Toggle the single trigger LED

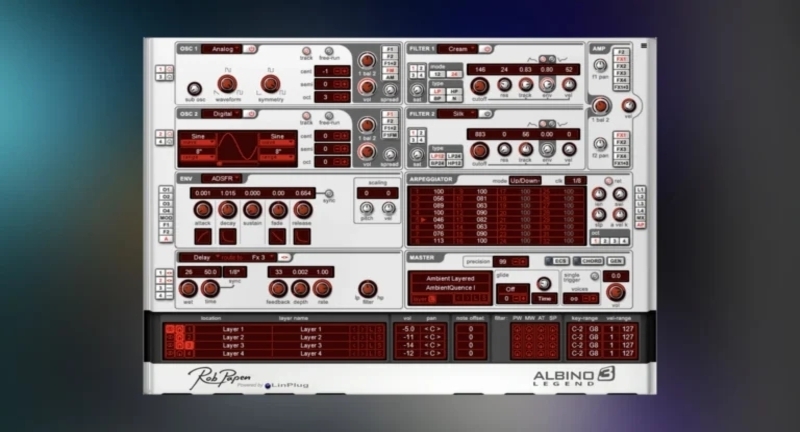594,276
